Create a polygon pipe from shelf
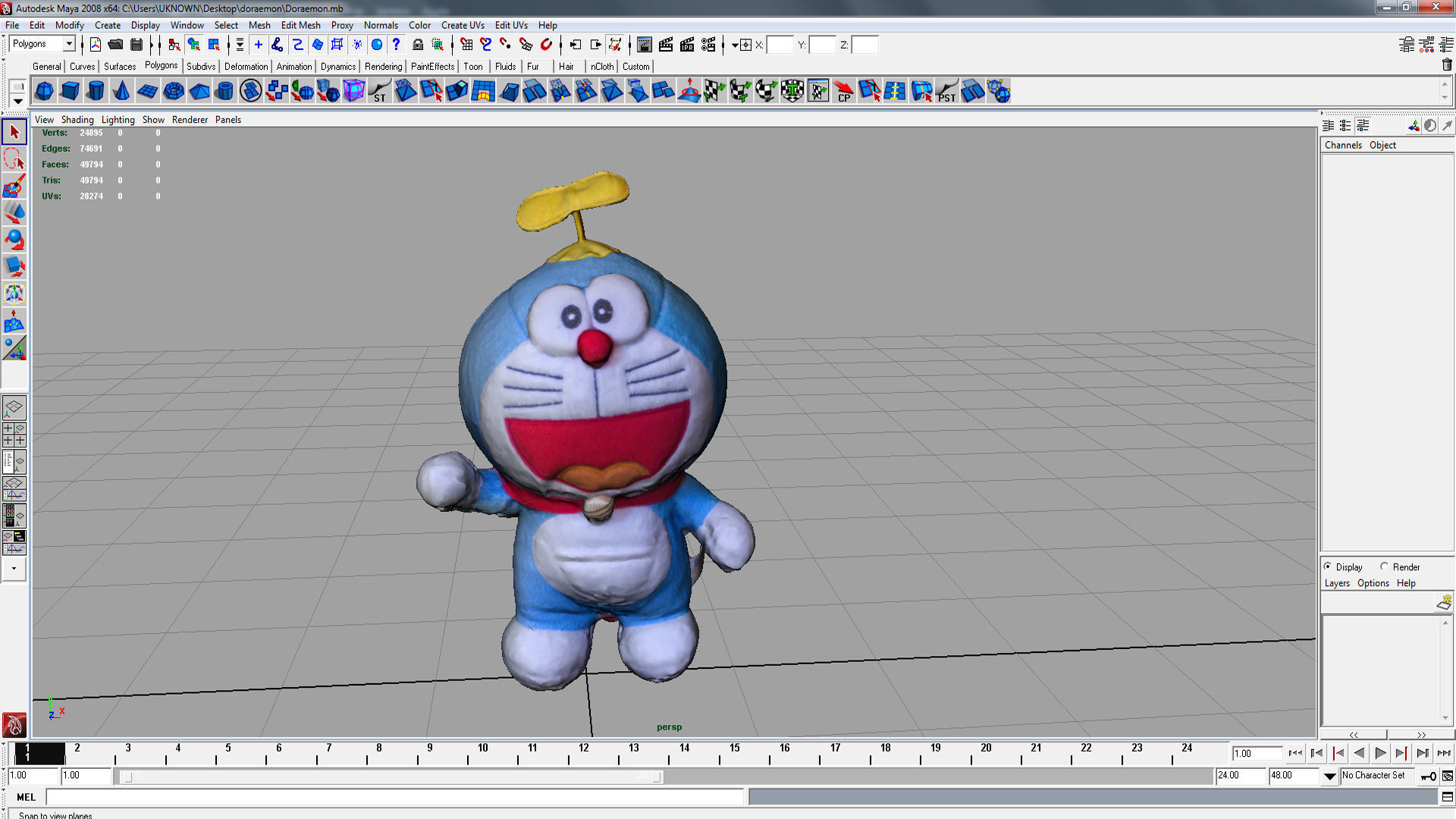Viewport: 1456px width, 819px height. tap(224, 92)
